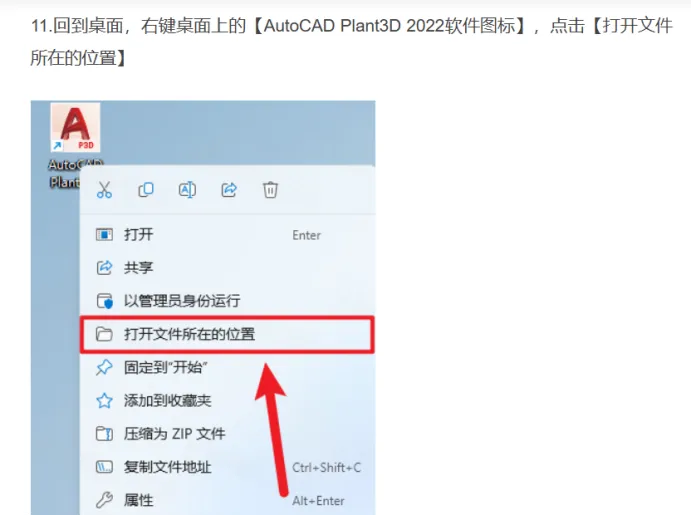Click the wrench icon beside 属性

coord(104,500)
